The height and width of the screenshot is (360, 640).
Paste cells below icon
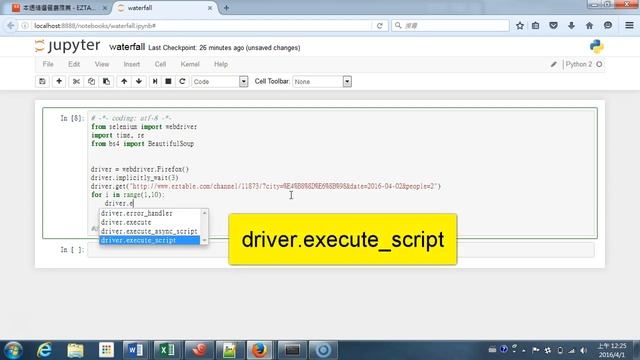[106, 81]
